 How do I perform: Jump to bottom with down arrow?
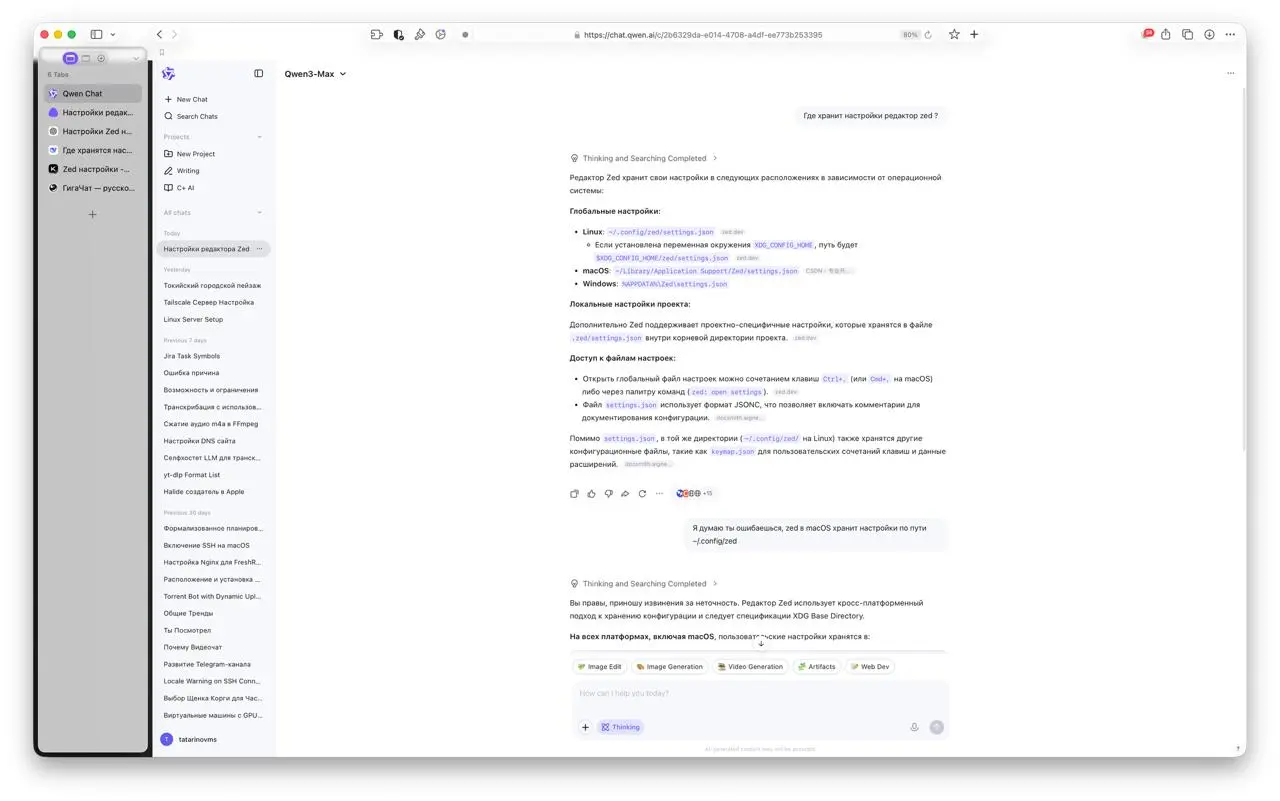click(x=760, y=644)
